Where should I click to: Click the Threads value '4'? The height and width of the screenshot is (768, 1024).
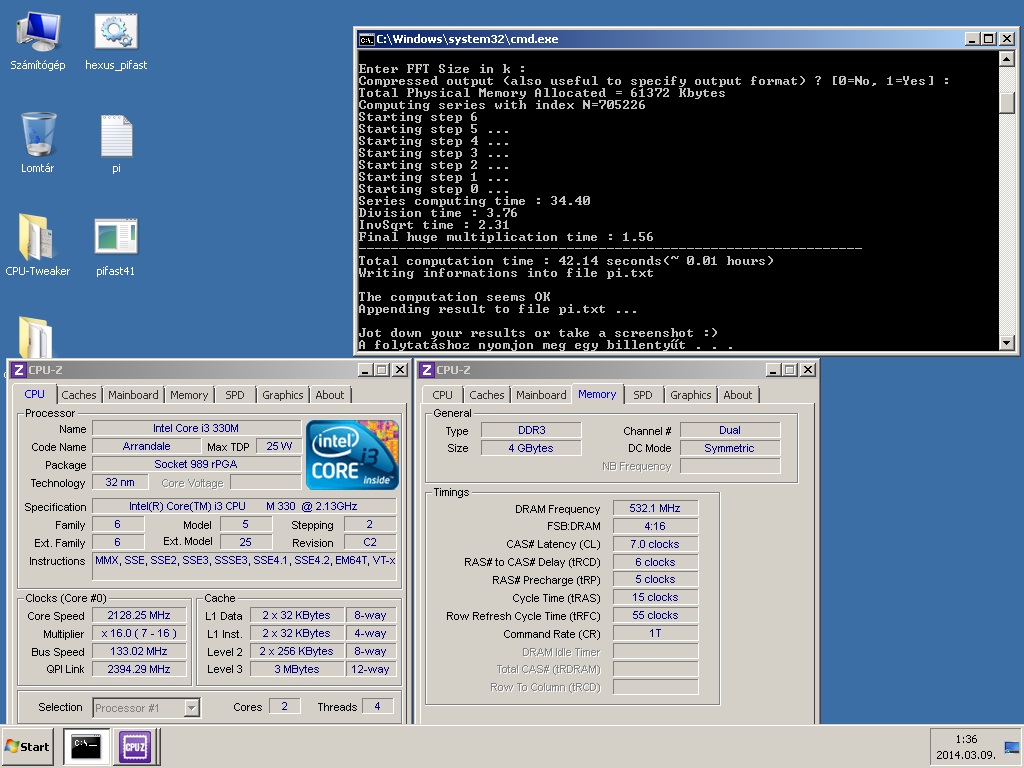point(377,706)
